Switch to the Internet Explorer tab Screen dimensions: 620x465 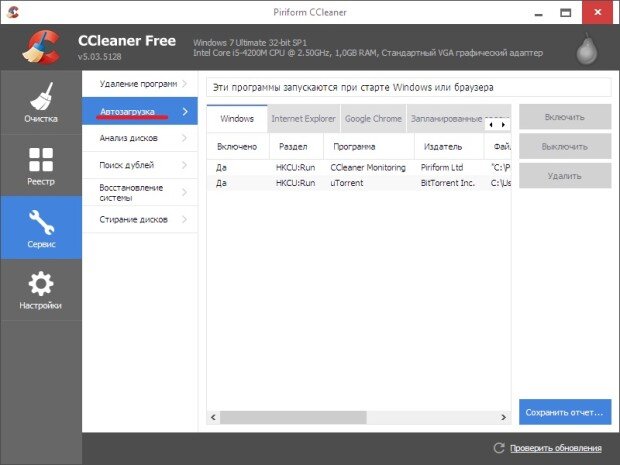point(303,119)
